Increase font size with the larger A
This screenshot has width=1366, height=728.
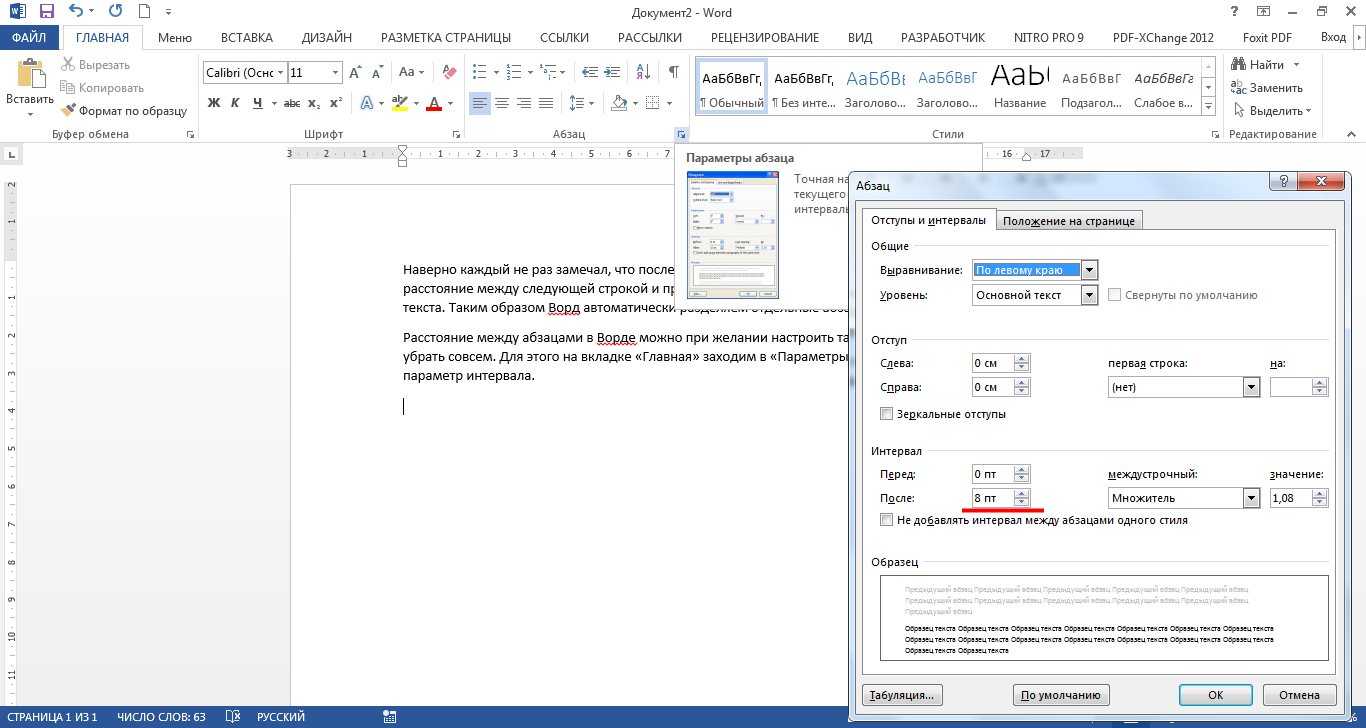pyautogui.click(x=356, y=73)
